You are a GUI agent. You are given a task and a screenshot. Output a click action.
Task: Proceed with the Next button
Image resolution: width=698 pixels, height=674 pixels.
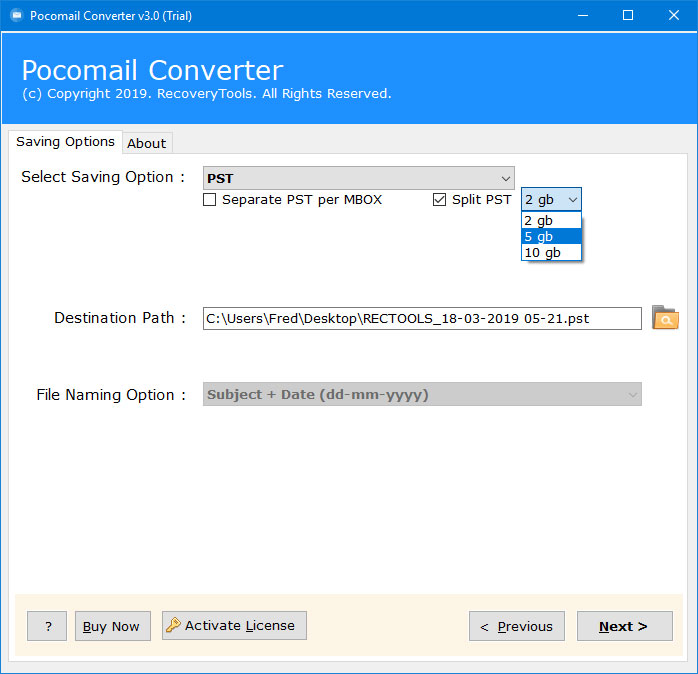pyautogui.click(x=625, y=626)
